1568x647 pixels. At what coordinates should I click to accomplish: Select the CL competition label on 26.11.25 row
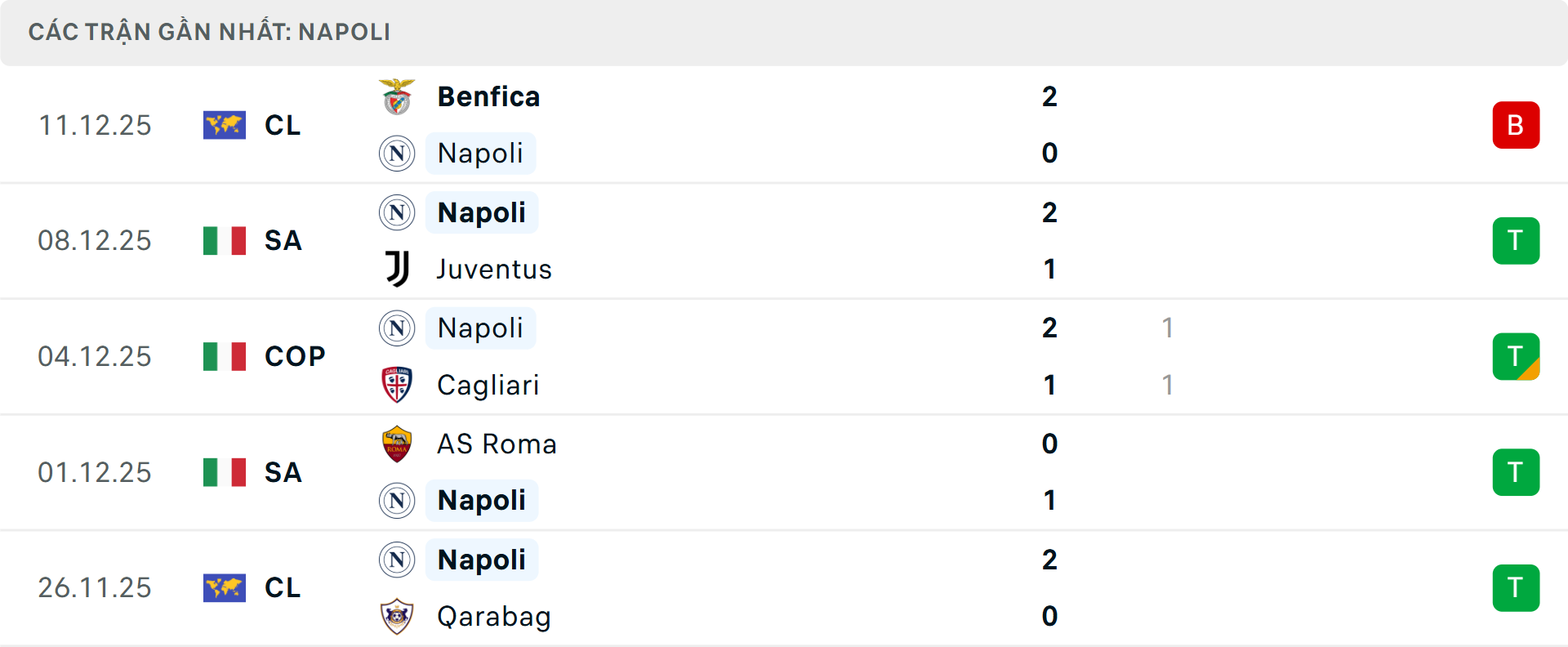pyautogui.click(x=282, y=587)
